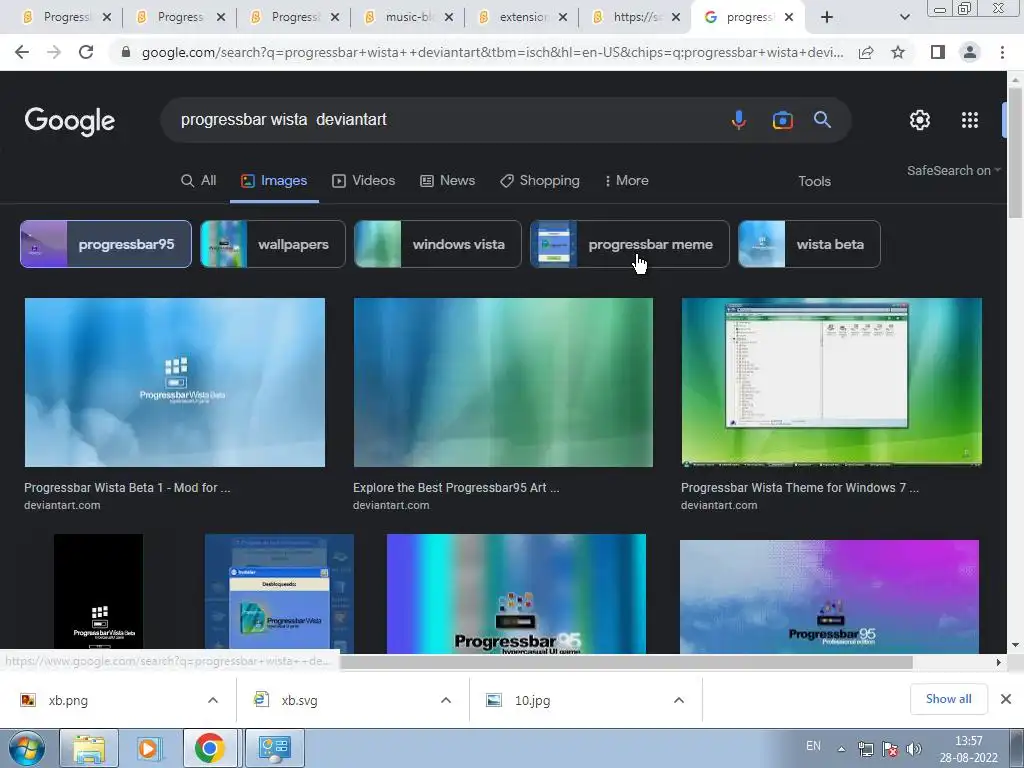Expand the xb.png download options arrow
Screen dimensions: 1024x768
tap(213, 700)
